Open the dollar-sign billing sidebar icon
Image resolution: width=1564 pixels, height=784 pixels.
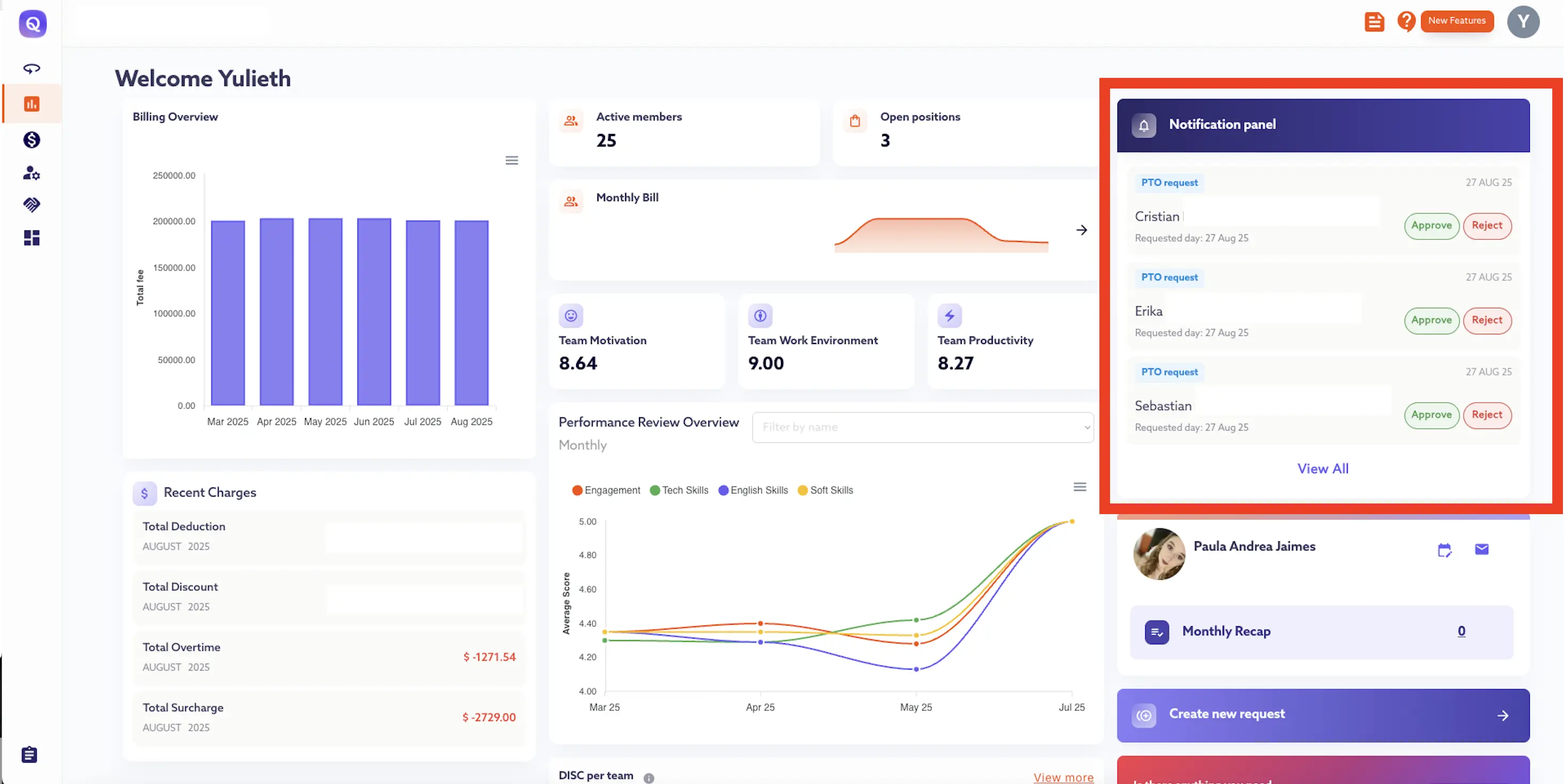click(31, 140)
